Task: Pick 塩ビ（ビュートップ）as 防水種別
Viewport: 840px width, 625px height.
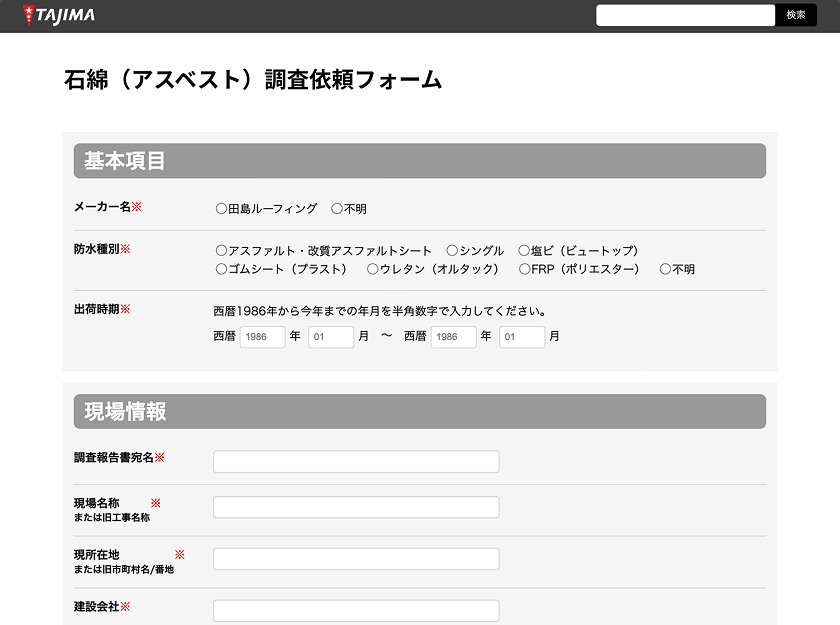Action: (x=524, y=250)
